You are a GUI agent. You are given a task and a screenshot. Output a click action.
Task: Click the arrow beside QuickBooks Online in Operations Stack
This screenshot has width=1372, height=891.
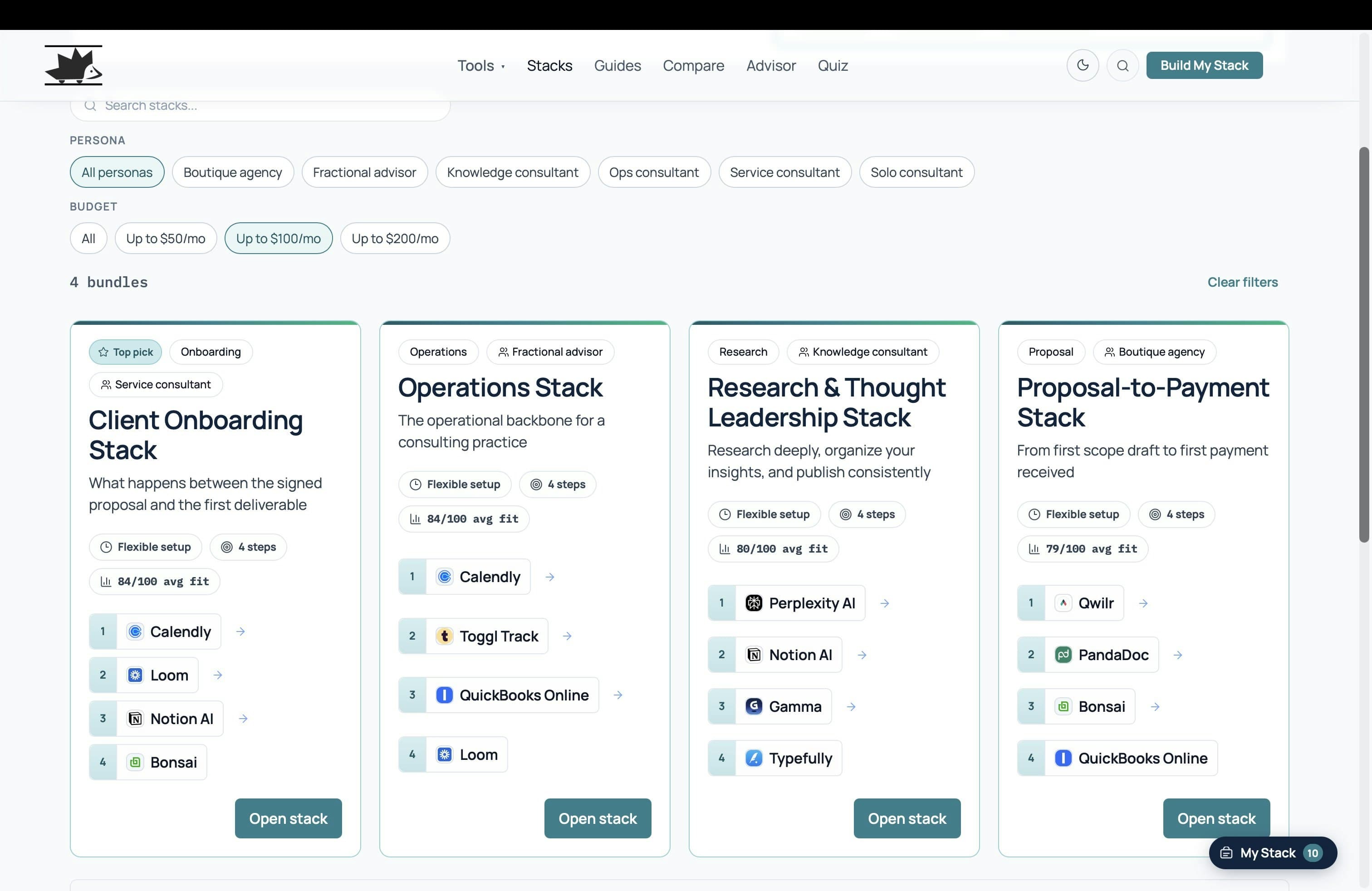(618, 695)
